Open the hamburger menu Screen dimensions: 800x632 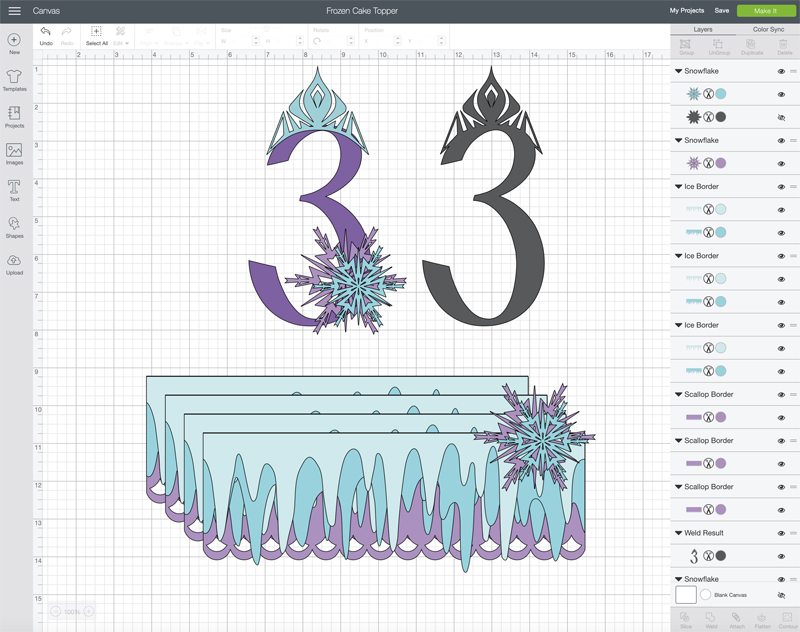pyautogui.click(x=16, y=10)
